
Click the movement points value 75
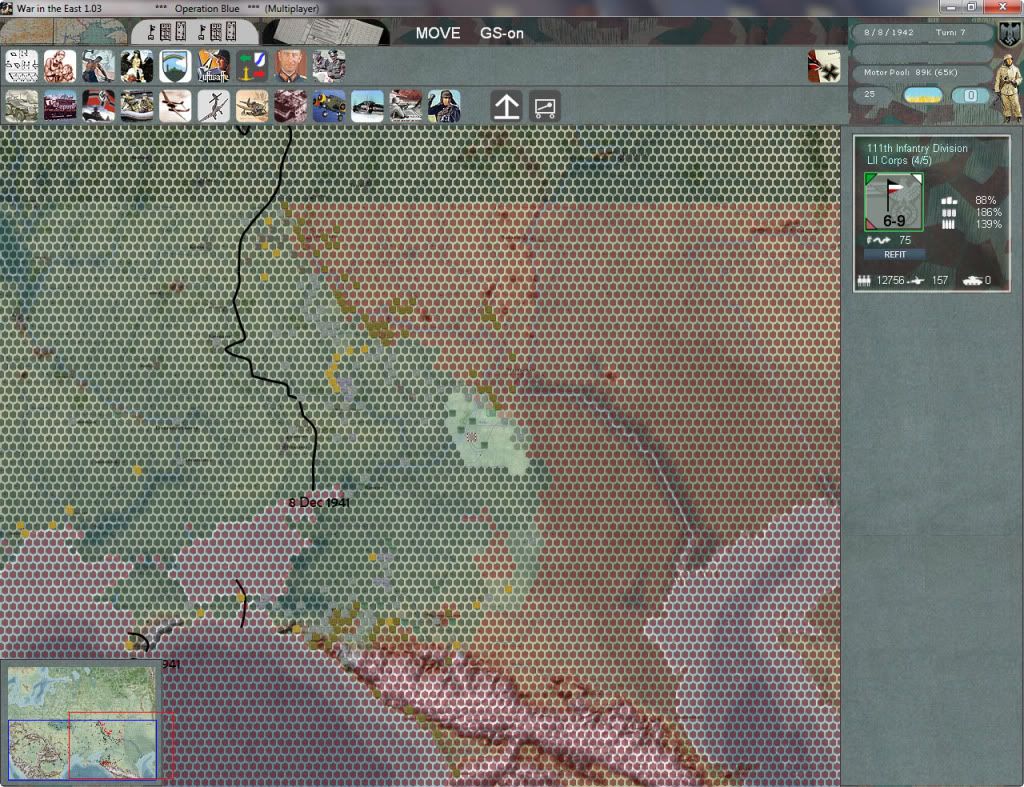click(904, 240)
